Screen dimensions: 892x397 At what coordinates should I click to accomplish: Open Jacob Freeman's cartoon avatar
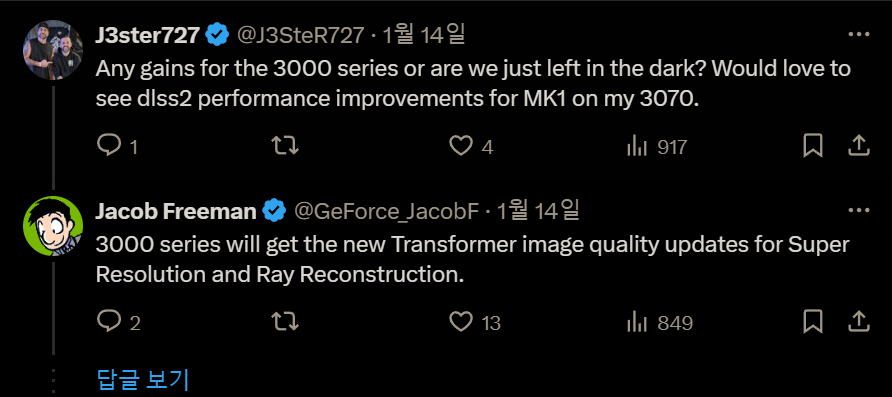[x=53, y=225]
